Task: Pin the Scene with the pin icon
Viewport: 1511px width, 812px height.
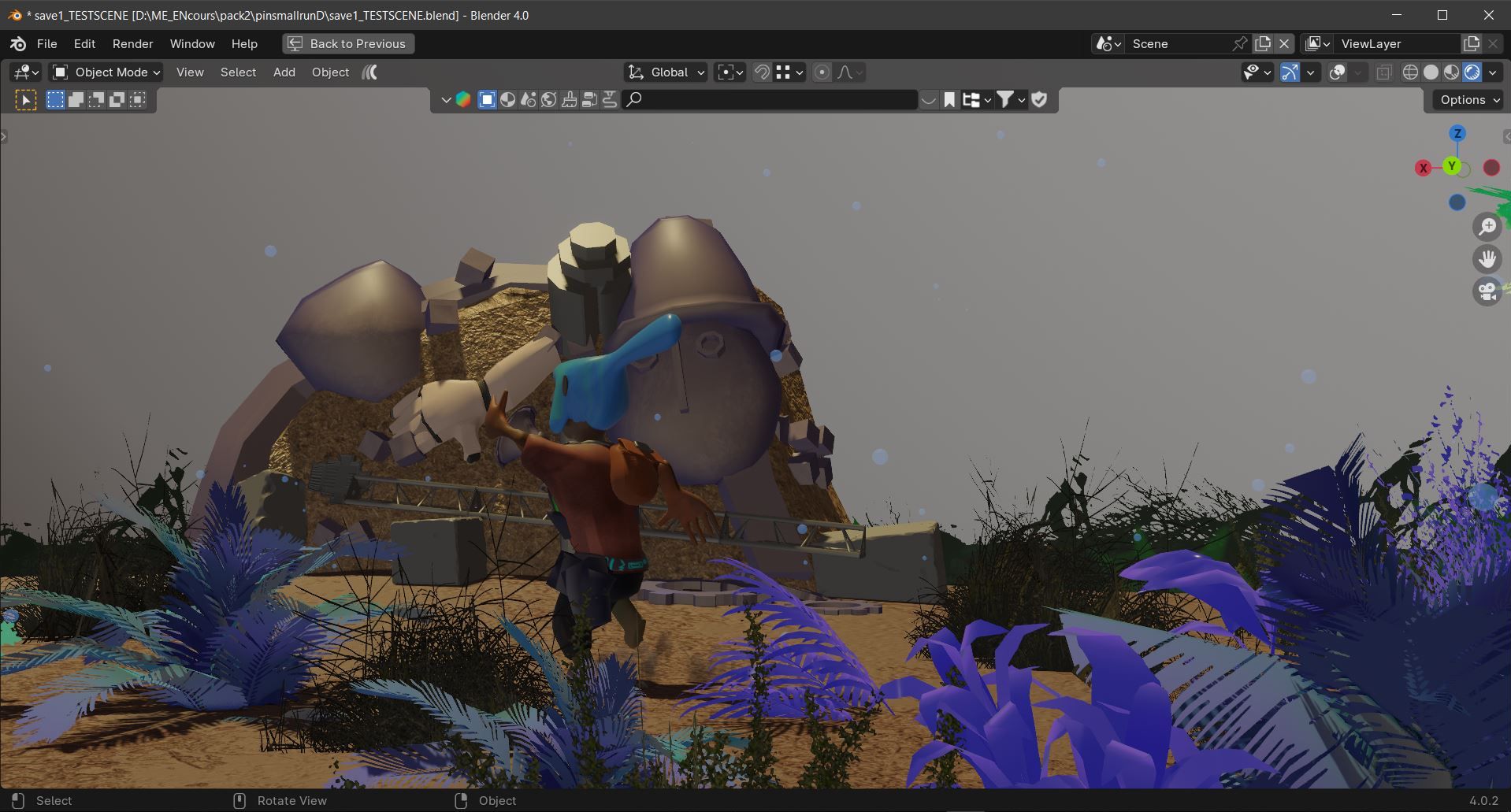Action: pos(1240,44)
